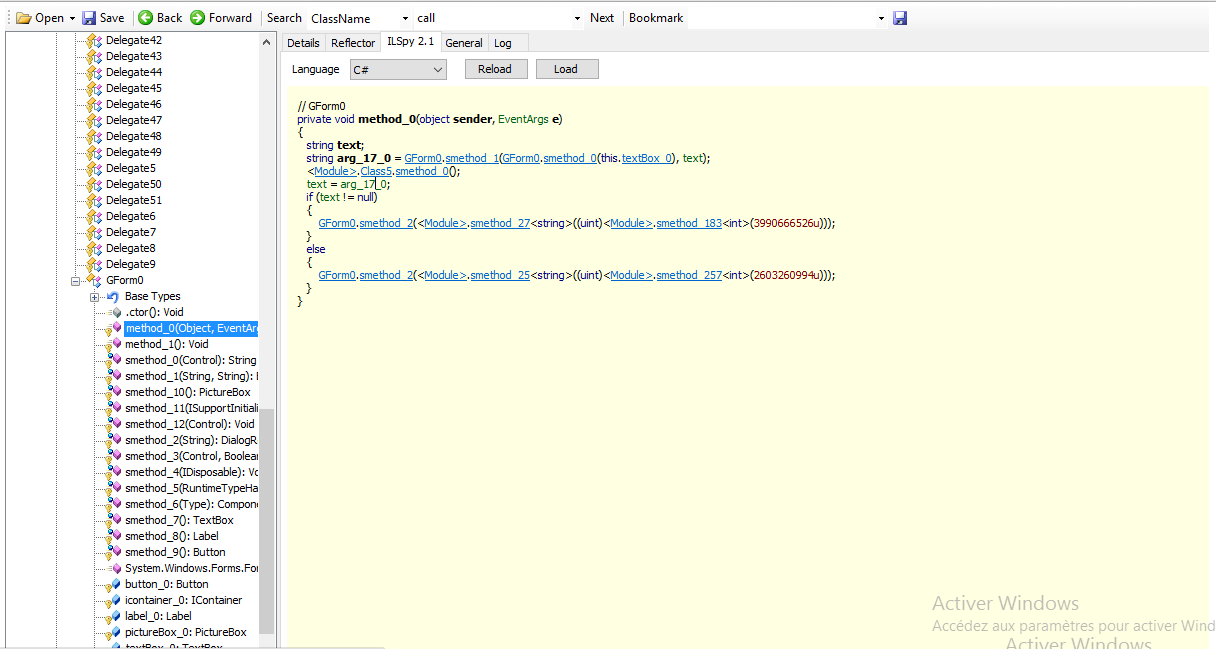
Task: Click the smethod_9(): Button icon
Action: [113, 552]
